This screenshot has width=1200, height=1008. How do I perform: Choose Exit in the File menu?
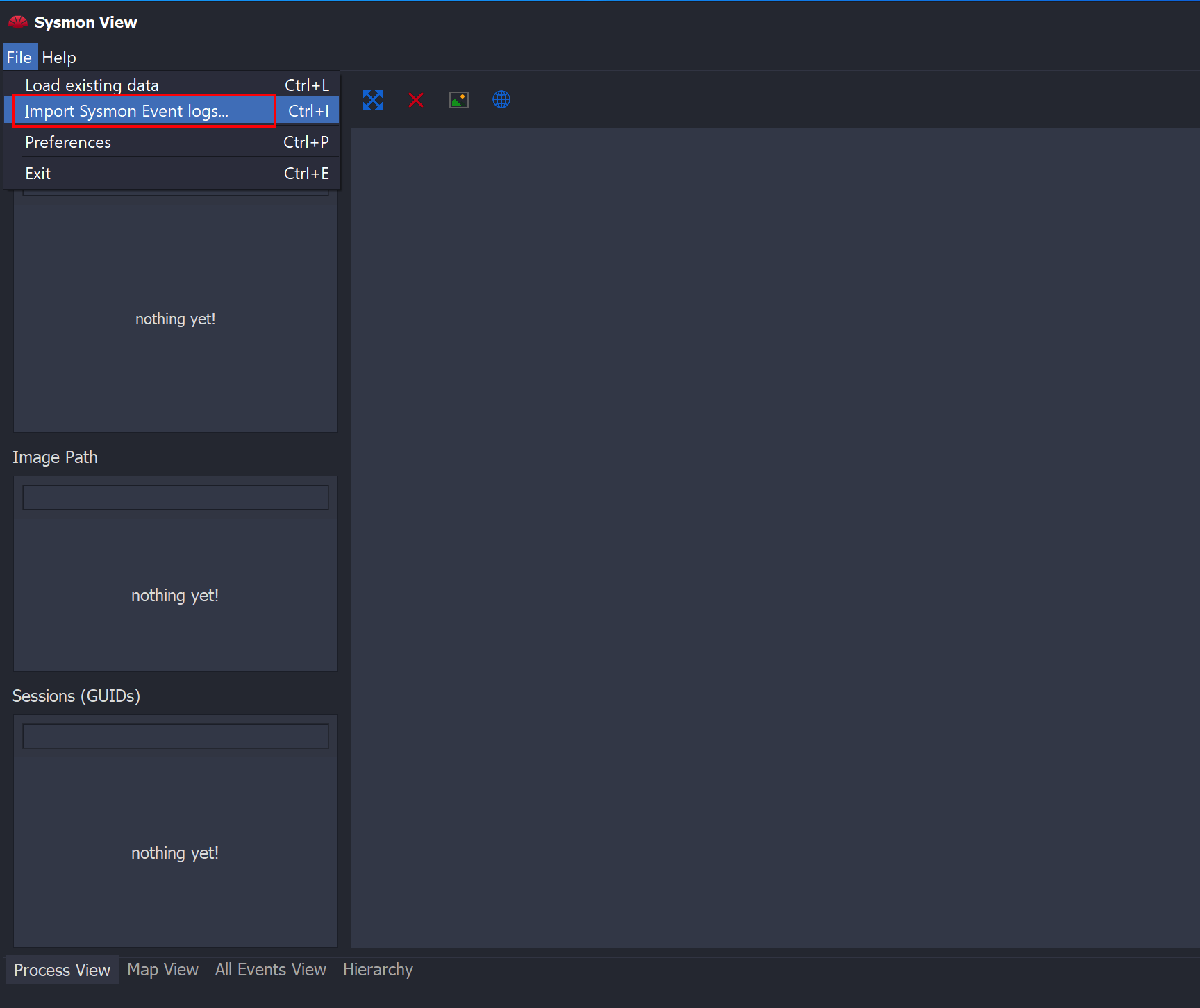click(172, 174)
